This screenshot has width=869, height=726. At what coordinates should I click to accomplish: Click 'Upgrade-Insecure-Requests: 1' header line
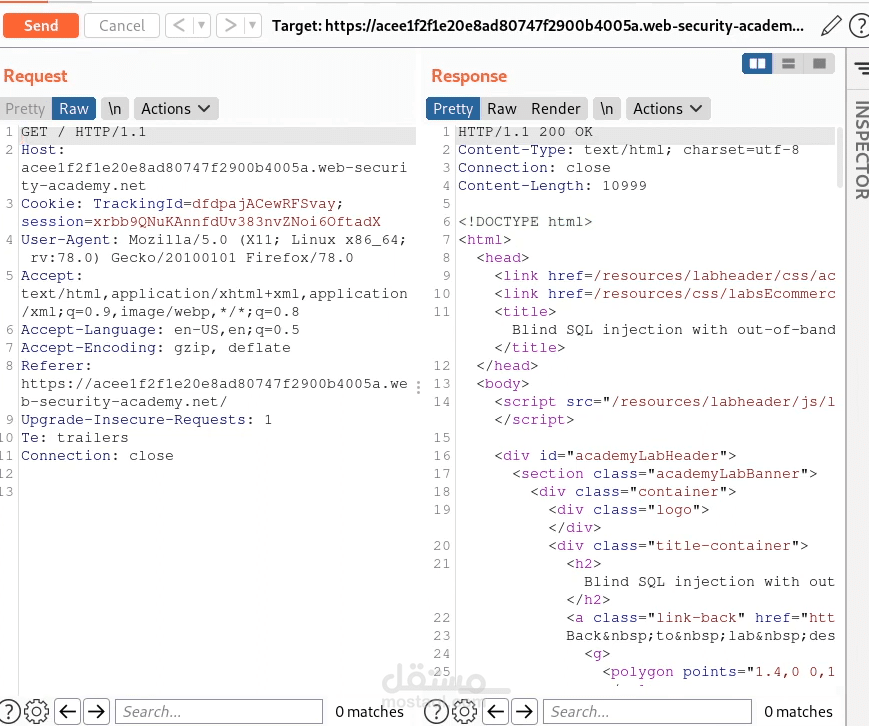[x=146, y=420]
